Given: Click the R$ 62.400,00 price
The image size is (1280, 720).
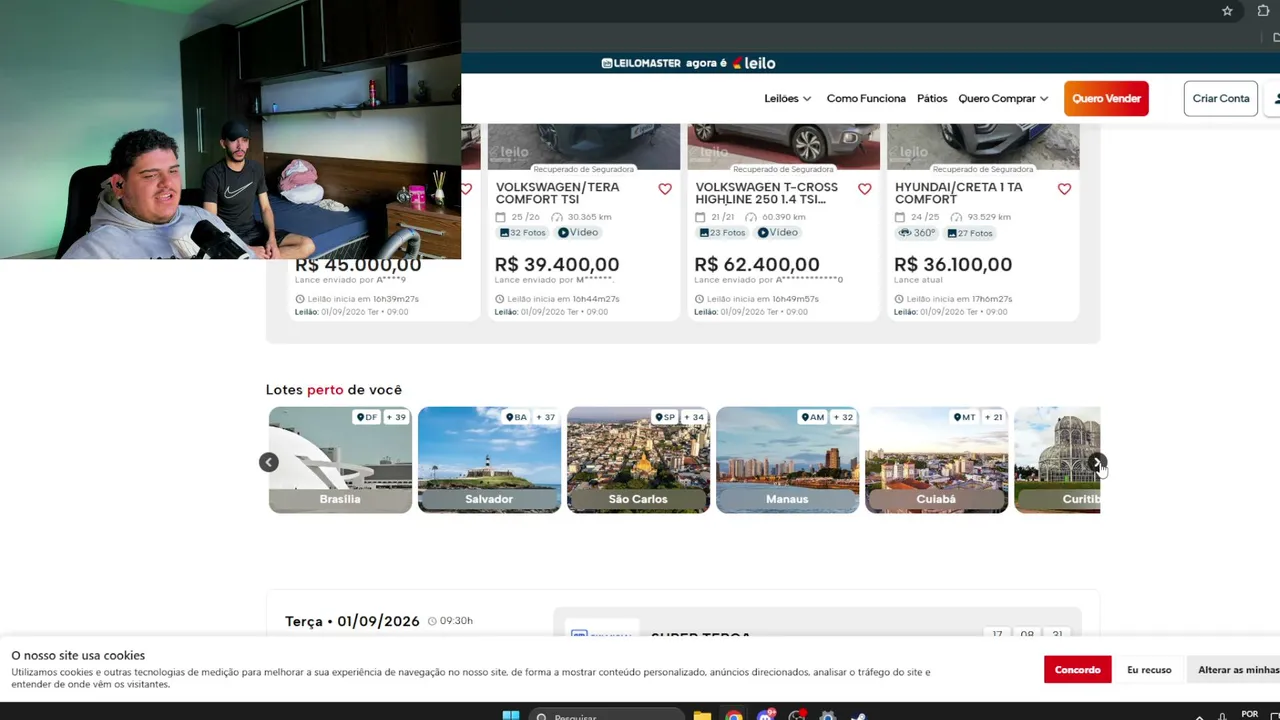Looking at the screenshot, I should pyautogui.click(x=757, y=264).
